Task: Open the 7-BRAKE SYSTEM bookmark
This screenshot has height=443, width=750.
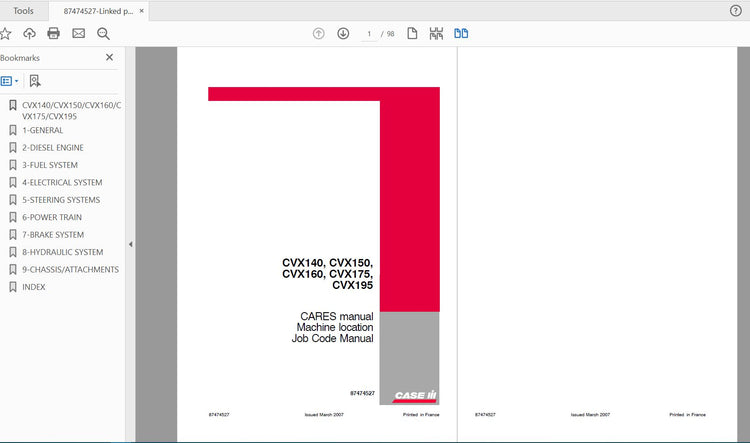Action: pos(53,235)
